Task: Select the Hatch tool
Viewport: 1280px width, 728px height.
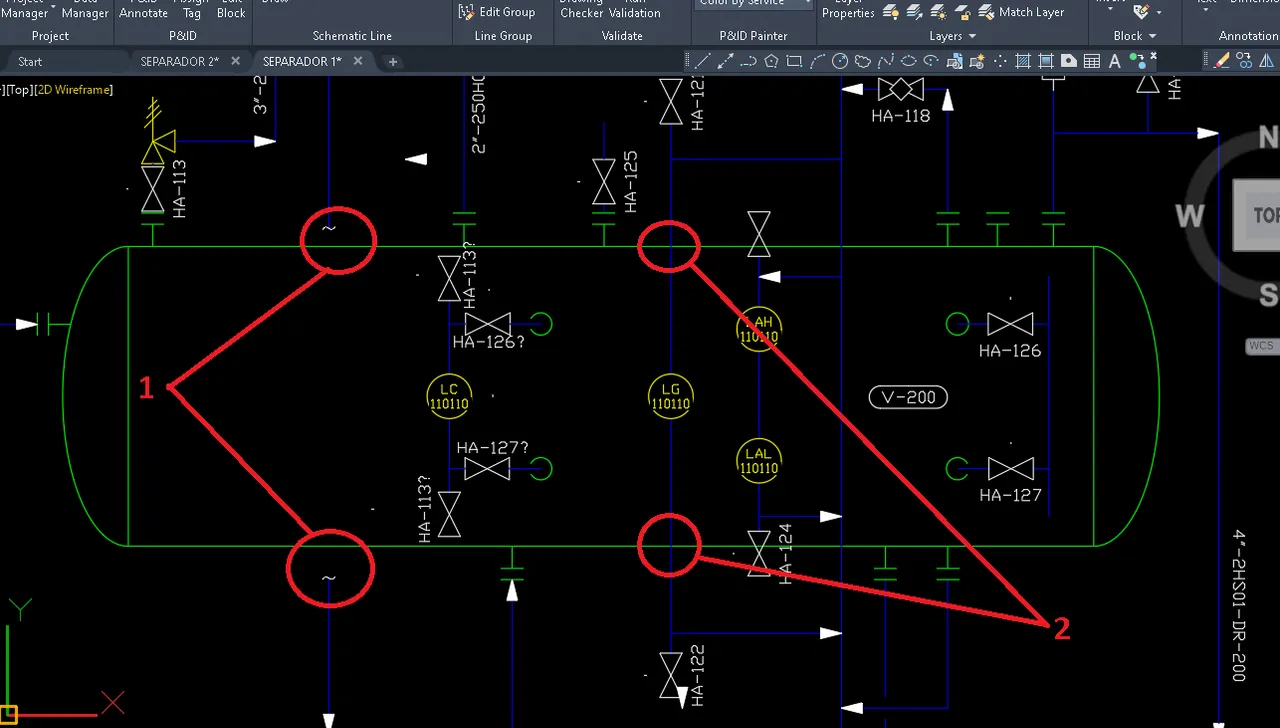Action: (x=1023, y=61)
